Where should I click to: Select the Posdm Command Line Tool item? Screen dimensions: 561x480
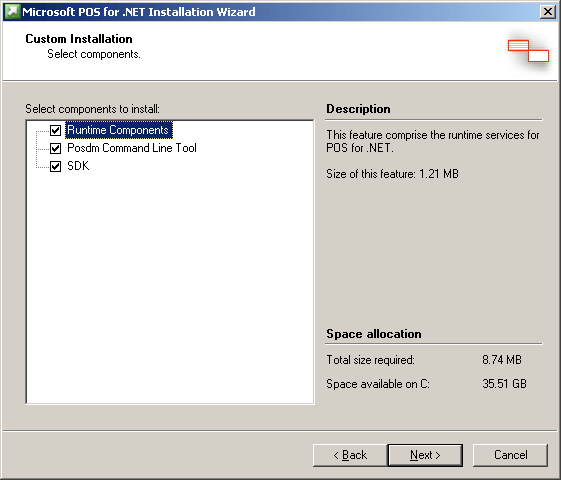[x=132, y=148]
